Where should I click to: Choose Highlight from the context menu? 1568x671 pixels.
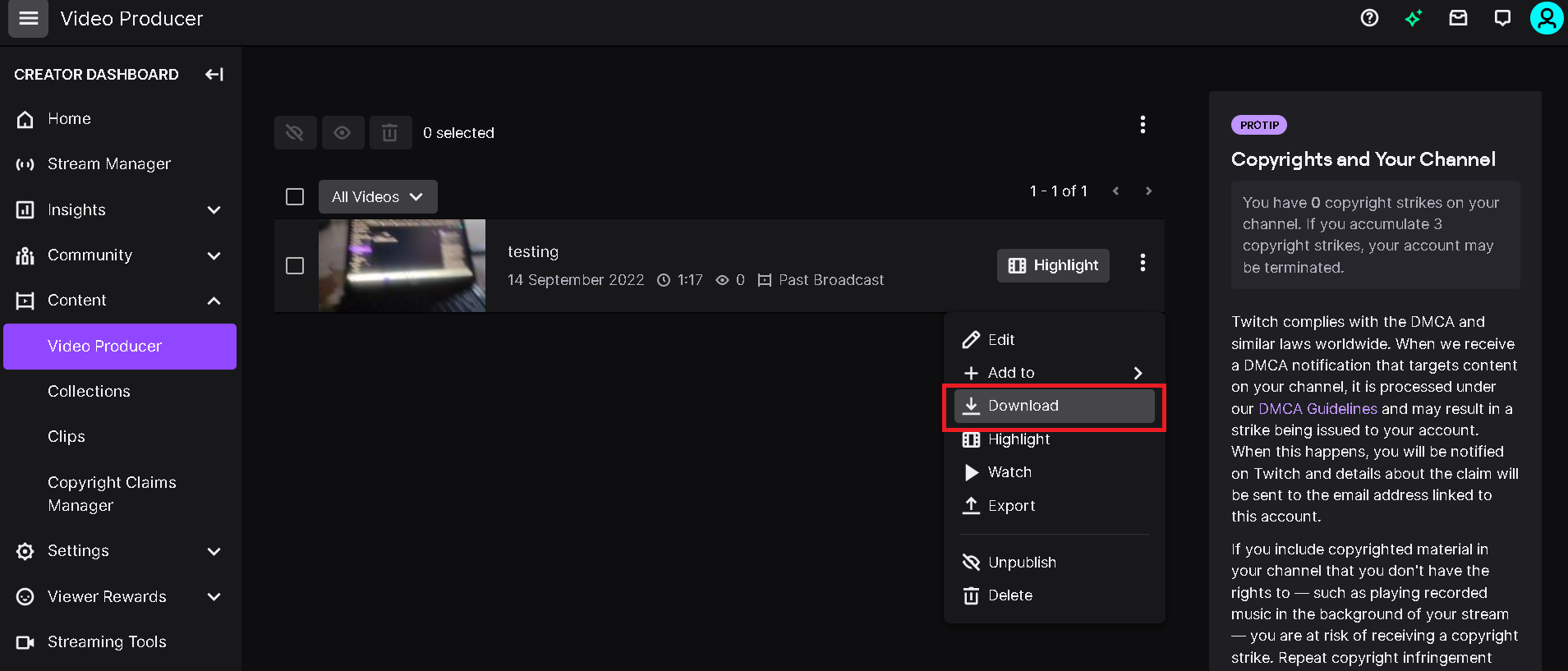(x=1054, y=439)
